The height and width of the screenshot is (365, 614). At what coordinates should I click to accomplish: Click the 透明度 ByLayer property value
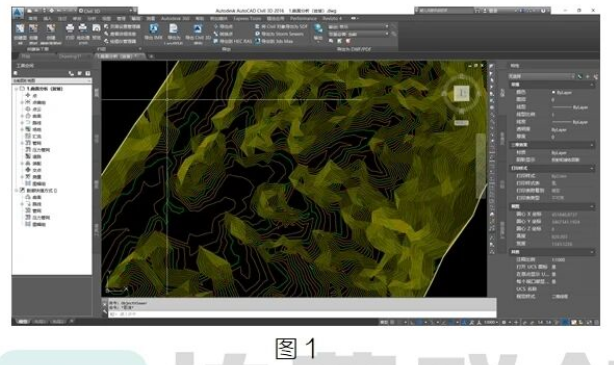click(x=559, y=130)
